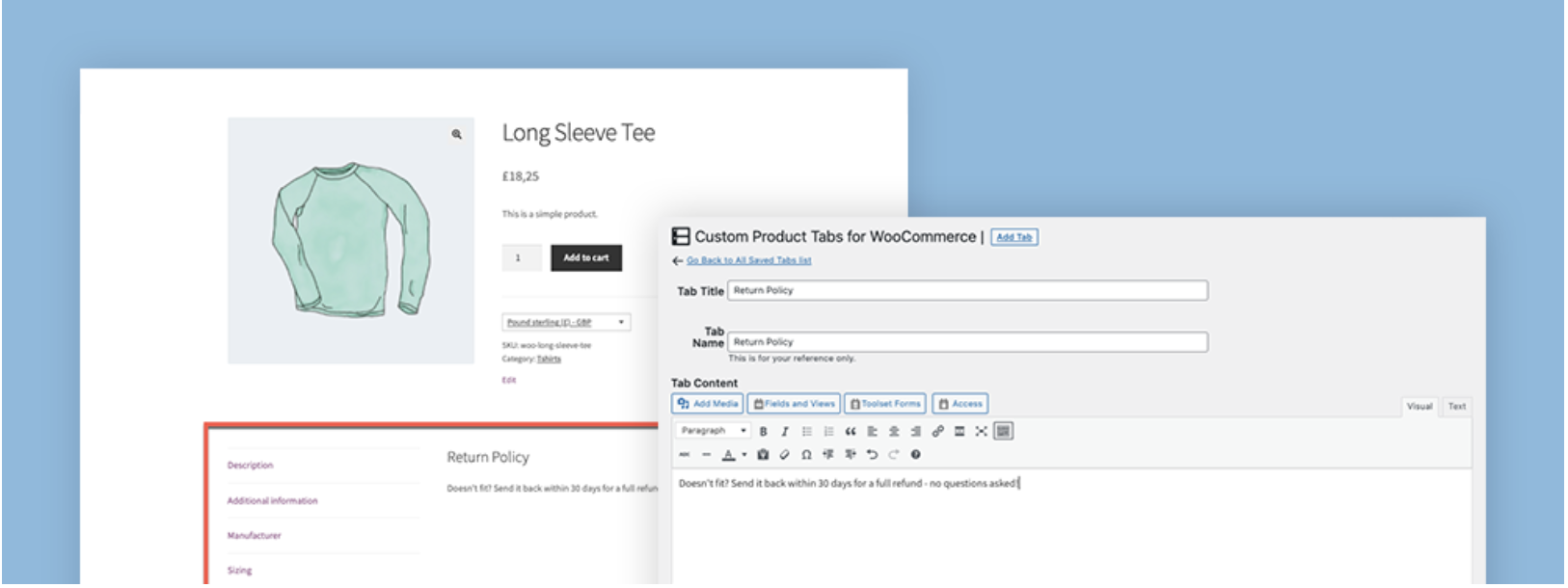Zoom the Long Sleeve Tee product image

point(456,135)
